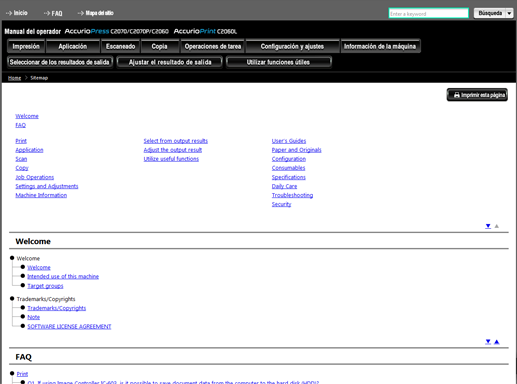
Task: Open the FAQ link in top bar
Action: (x=53, y=13)
